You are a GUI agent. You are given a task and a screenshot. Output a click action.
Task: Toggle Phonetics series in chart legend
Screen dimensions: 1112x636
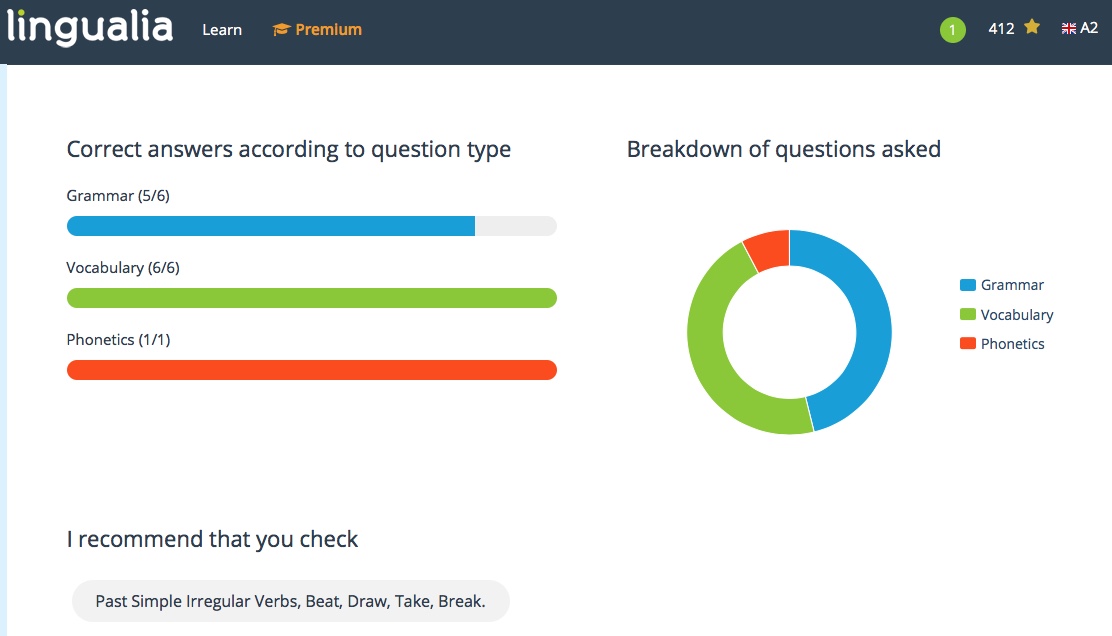click(x=1012, y=344)
